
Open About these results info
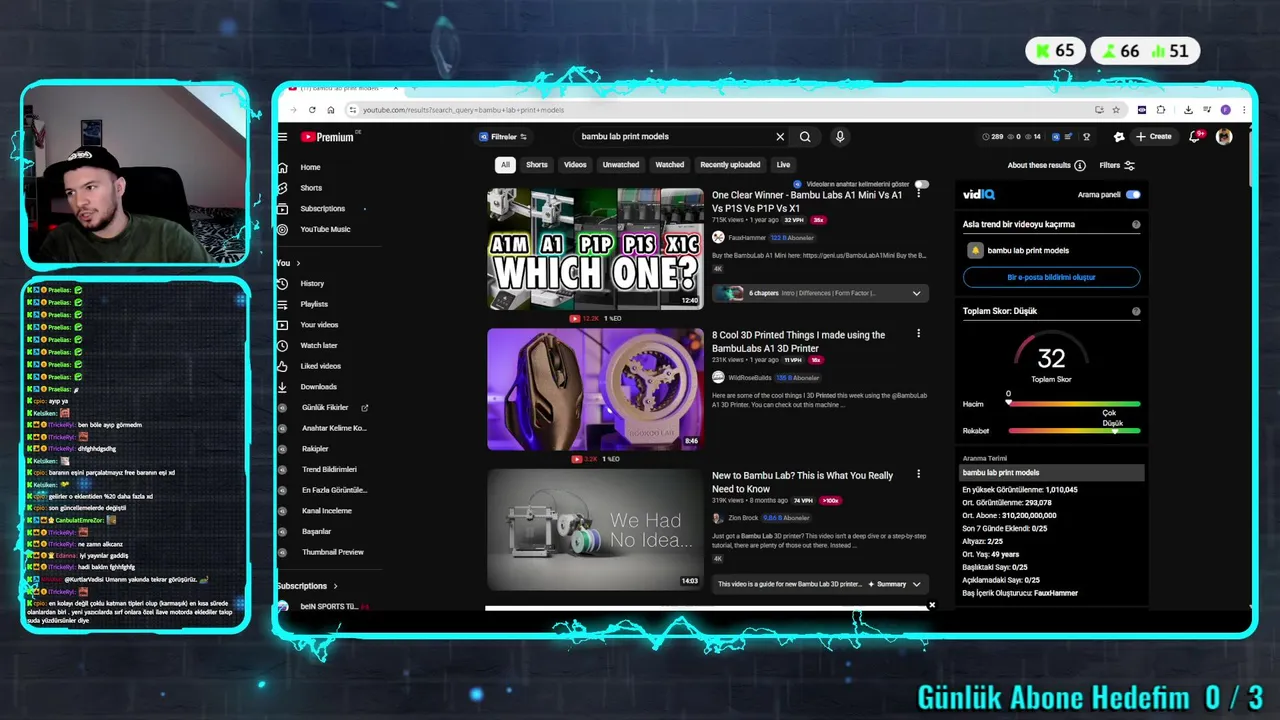click(x=1046, y=165)
